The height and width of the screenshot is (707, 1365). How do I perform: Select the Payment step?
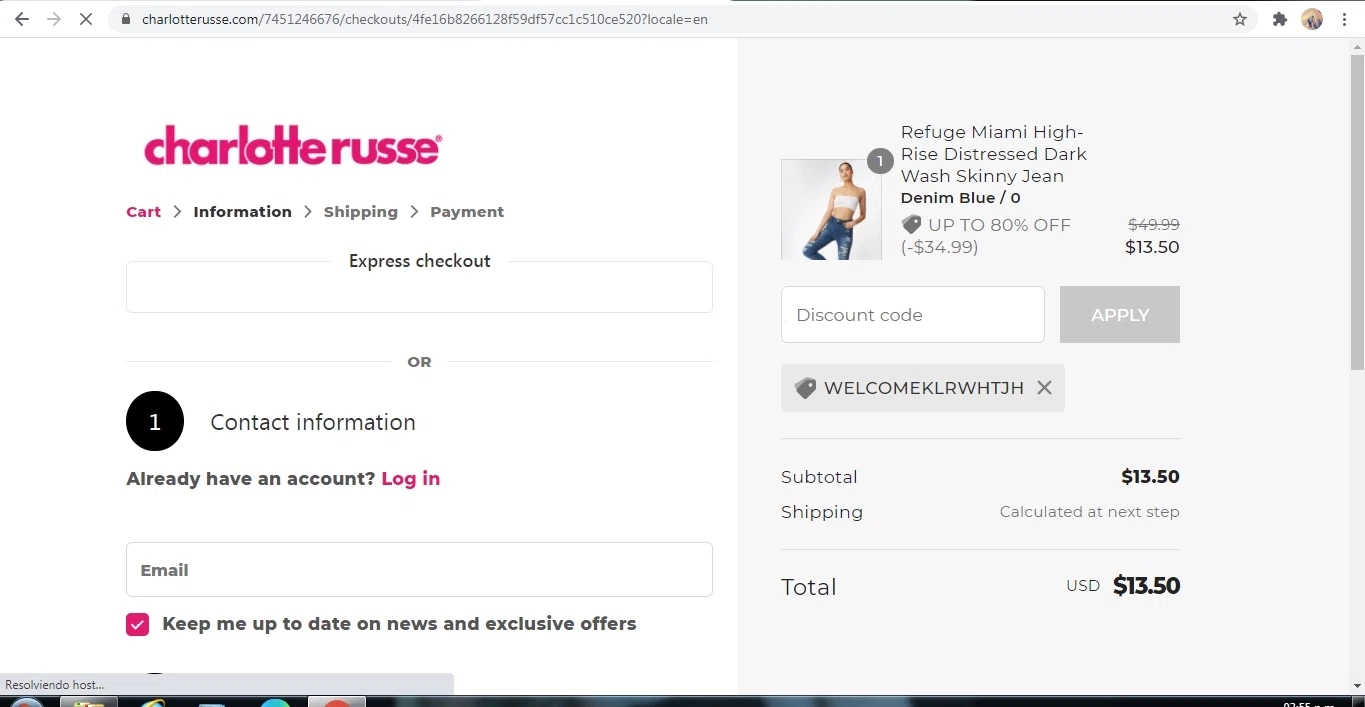click(x=466, y=211)
